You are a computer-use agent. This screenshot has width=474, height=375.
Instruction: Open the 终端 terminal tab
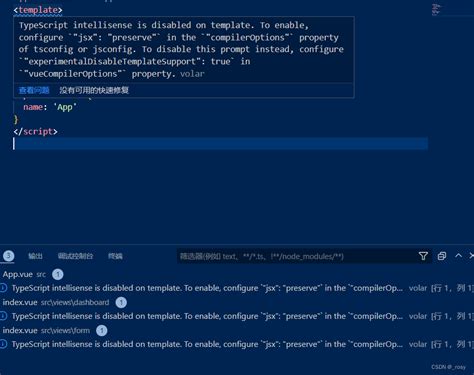click(115, 256)
